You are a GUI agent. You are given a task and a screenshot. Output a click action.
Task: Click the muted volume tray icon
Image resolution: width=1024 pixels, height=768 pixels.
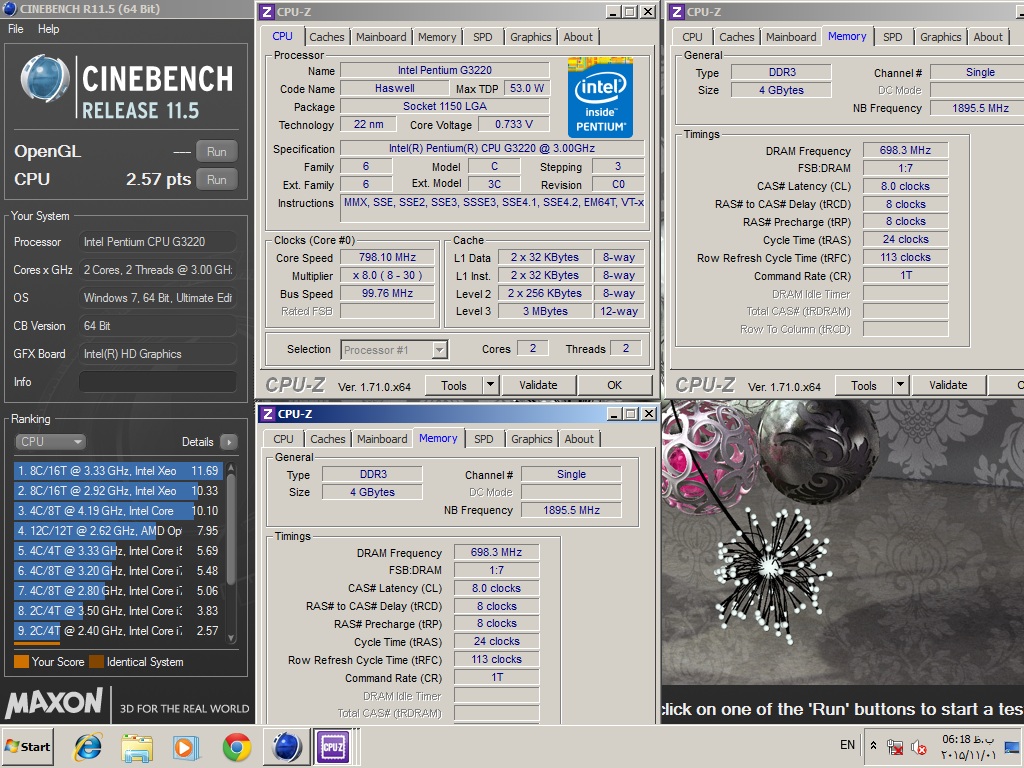919,747
